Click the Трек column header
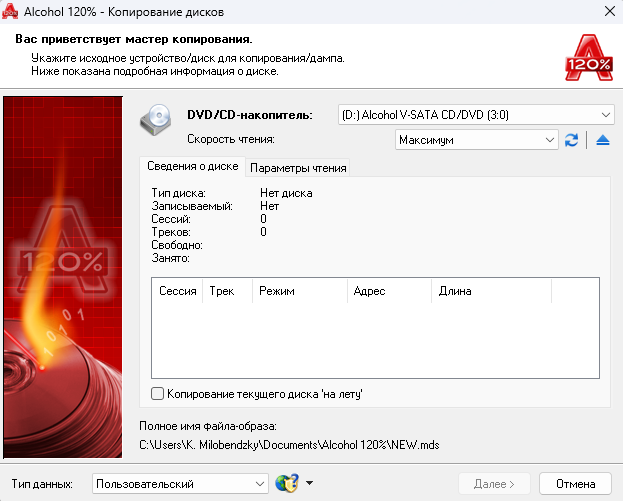Image resolution: width=623 pixels, height=501 pixels. (x=228, y=291)
